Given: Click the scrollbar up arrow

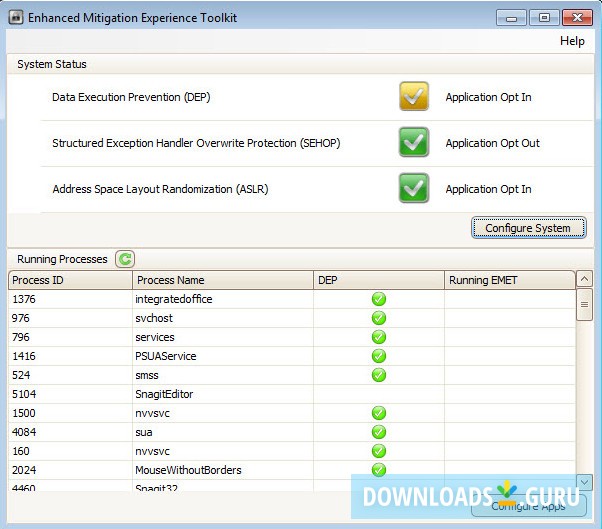Looking at the screenshot, I should pos(584,279).
